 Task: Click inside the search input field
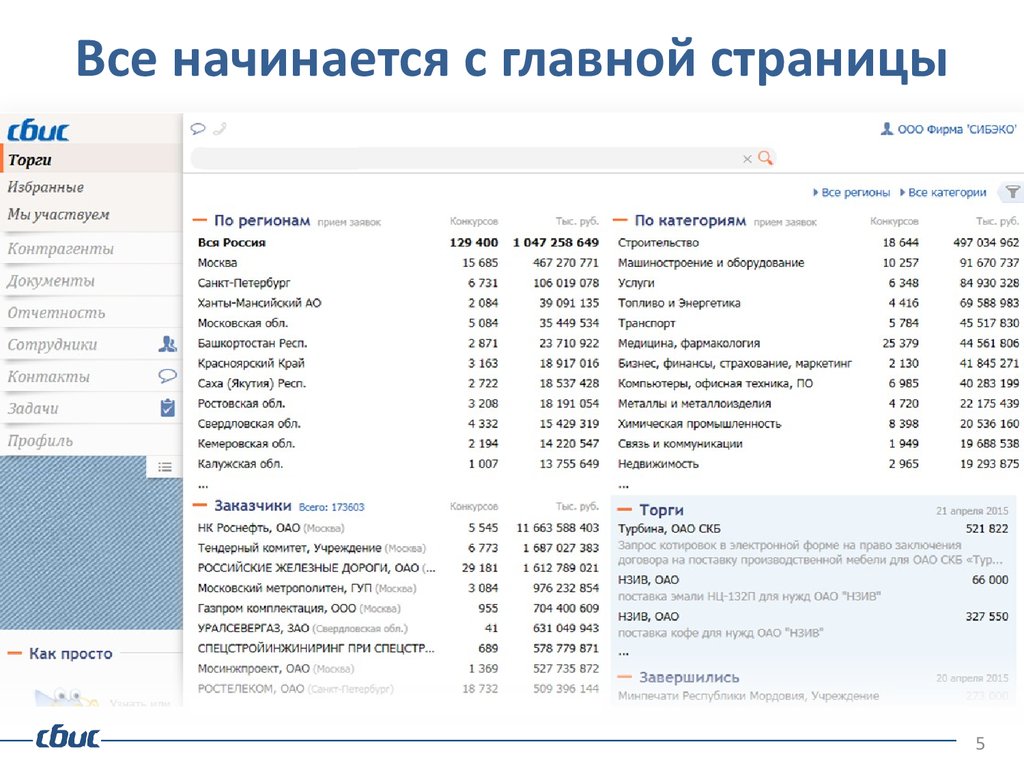click(460, 158)
